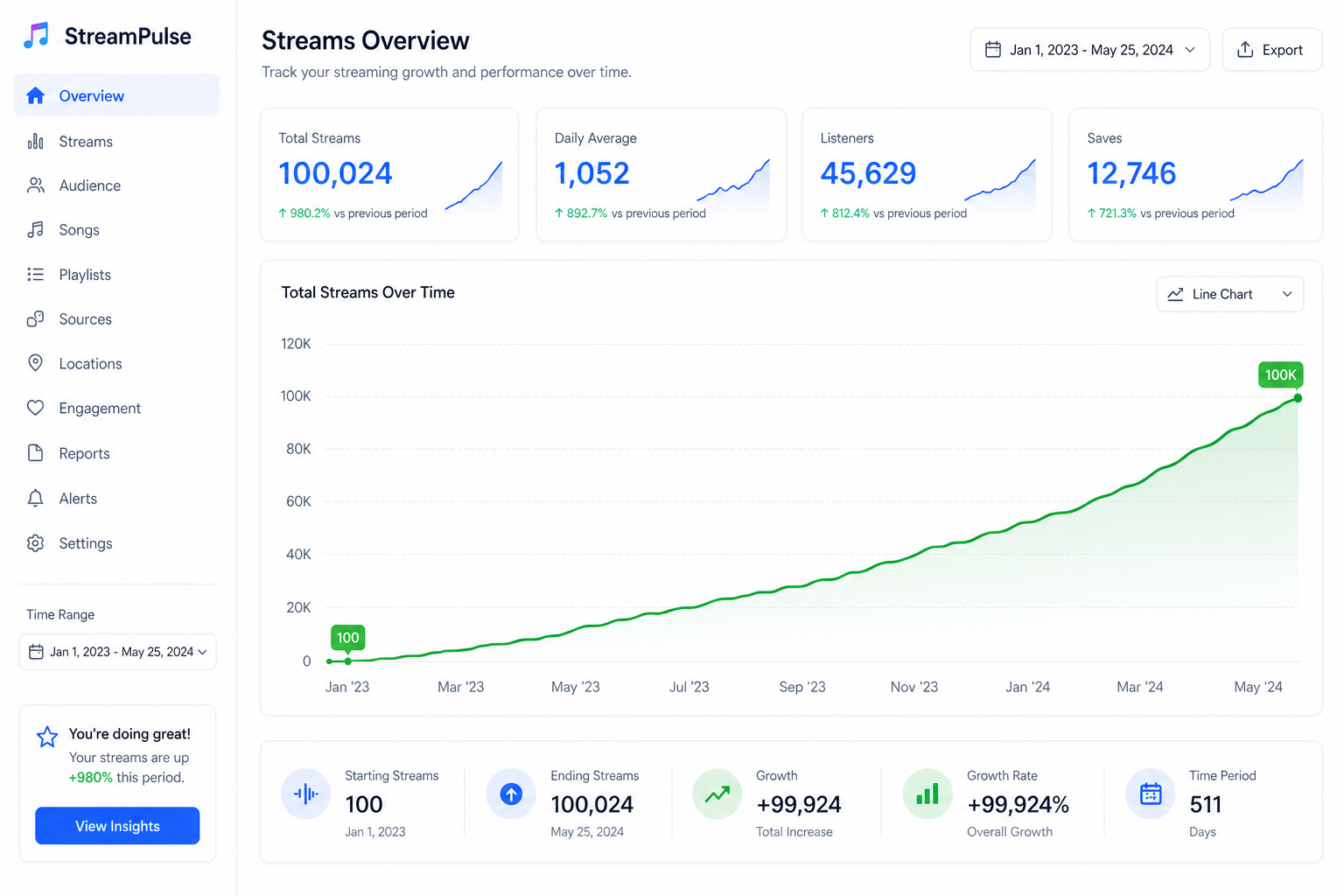Open the Alerts page
The width and height of the screenshot is (1344, 896).
click(116, 498)
